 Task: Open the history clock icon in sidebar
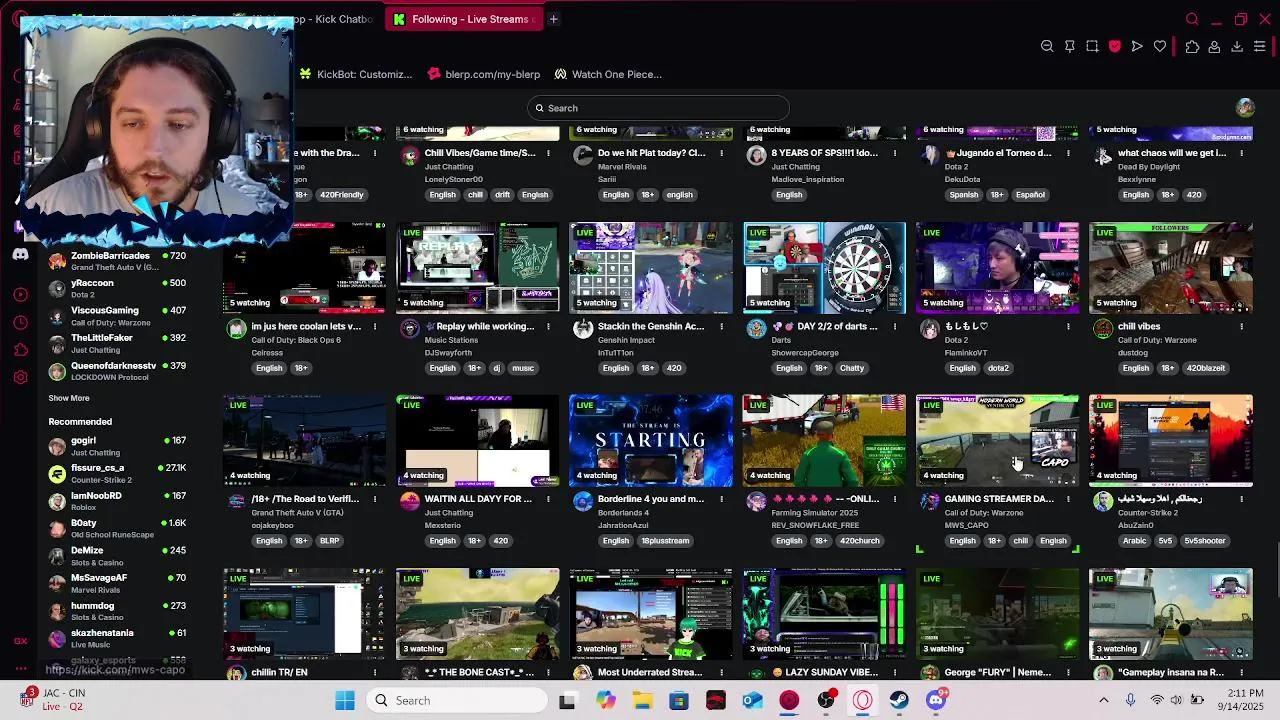point(20,322)
